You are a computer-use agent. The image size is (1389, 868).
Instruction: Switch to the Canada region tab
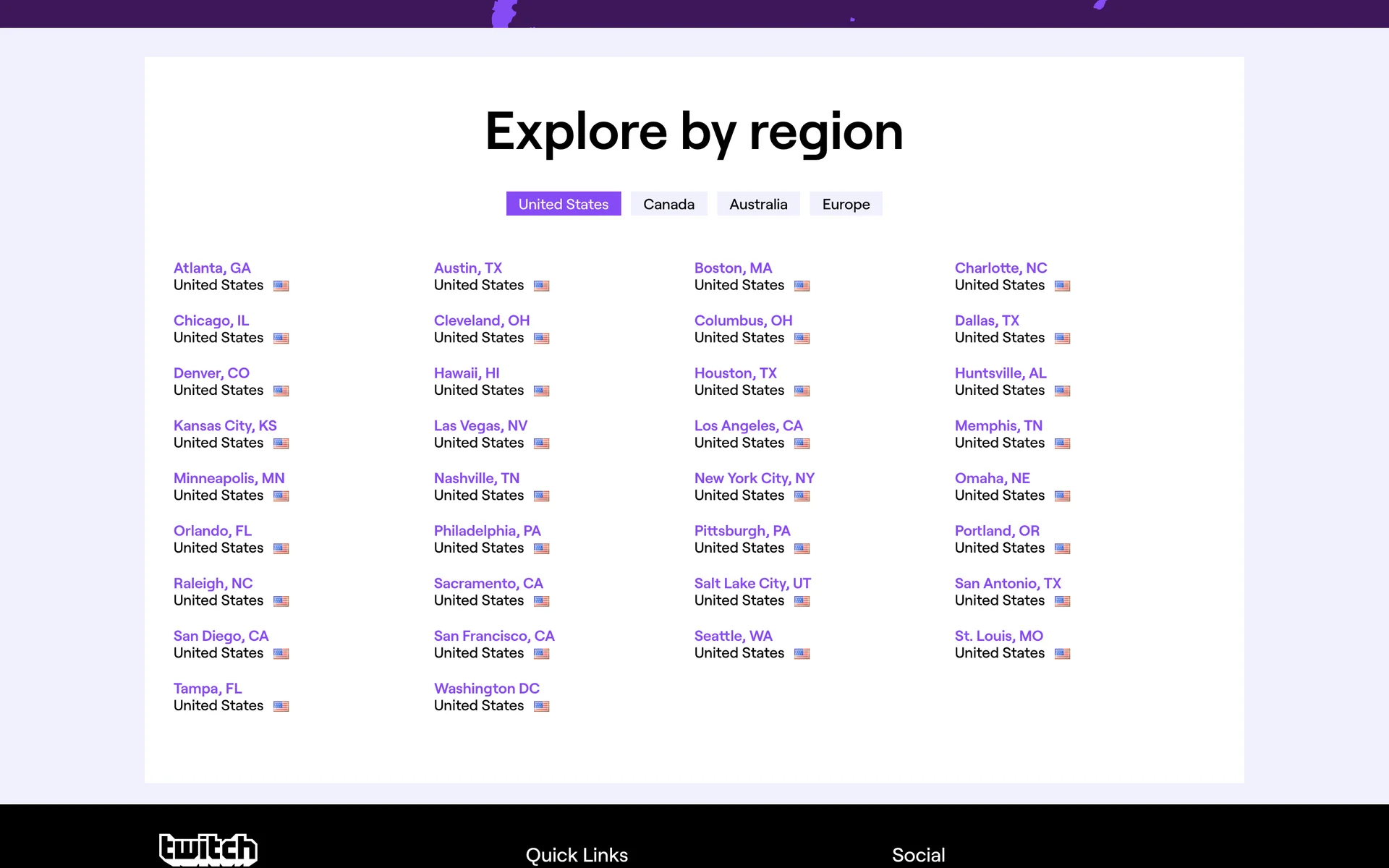pos(668,204)
